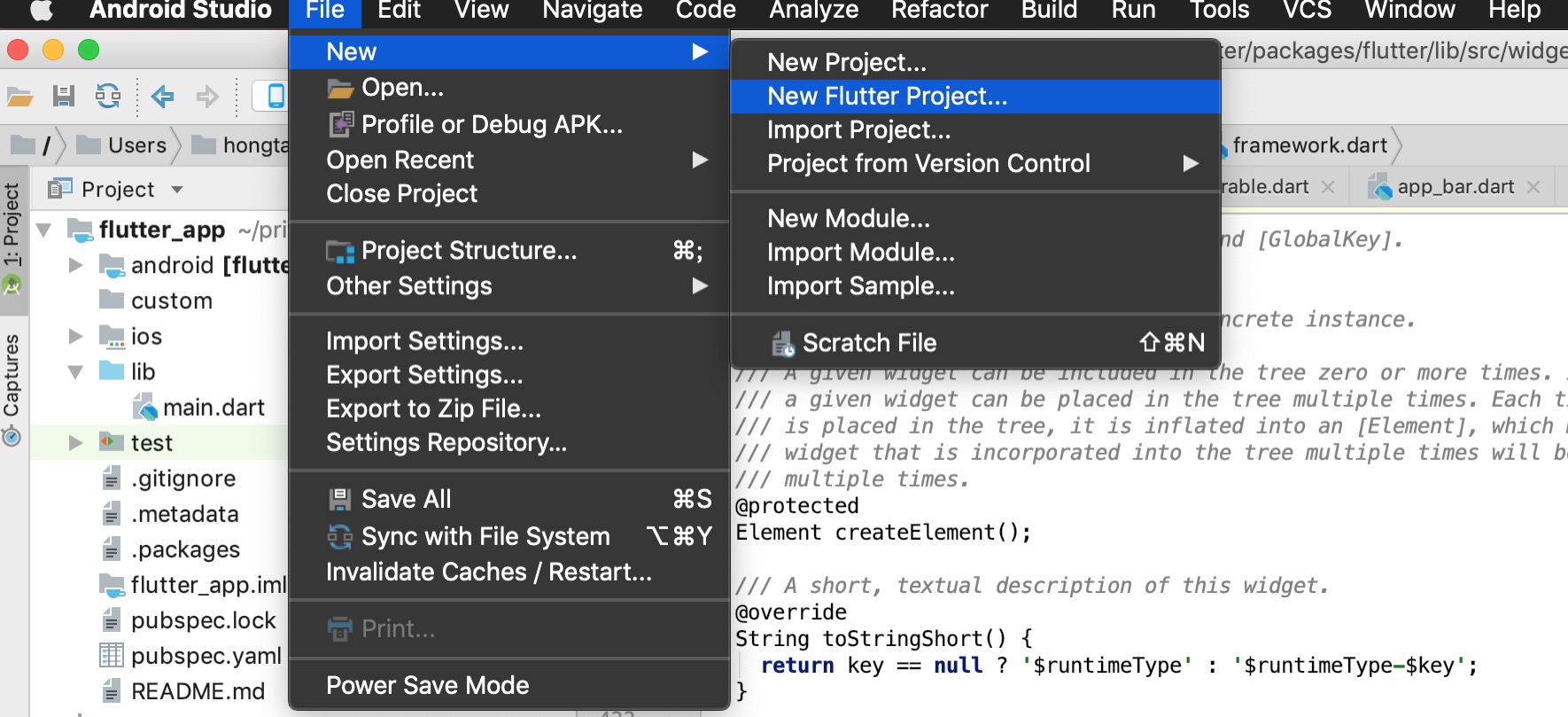The image size is (1568, 717).
Task: Click framework.dart in the breadcrumb bar
Action: click(x=1309, y=145)
